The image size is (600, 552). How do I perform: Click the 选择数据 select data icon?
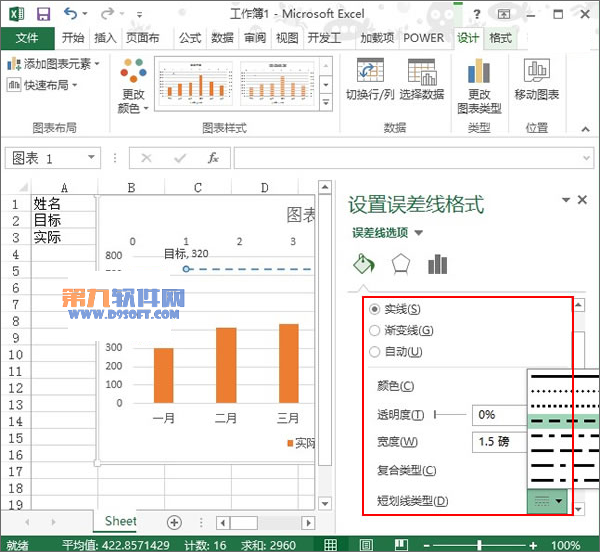coord(422,72)
